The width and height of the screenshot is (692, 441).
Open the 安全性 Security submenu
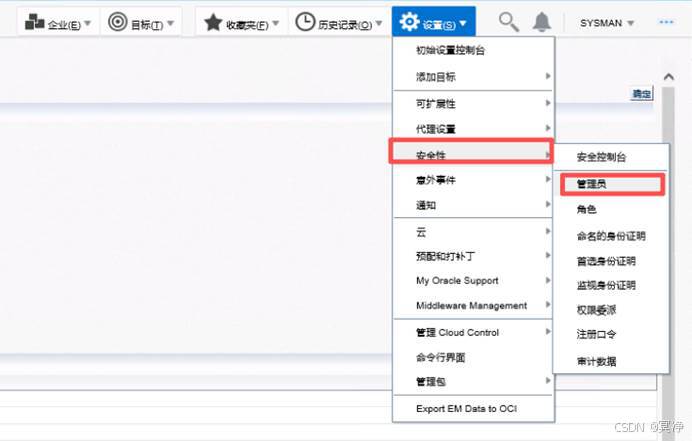tap(471, 151)
